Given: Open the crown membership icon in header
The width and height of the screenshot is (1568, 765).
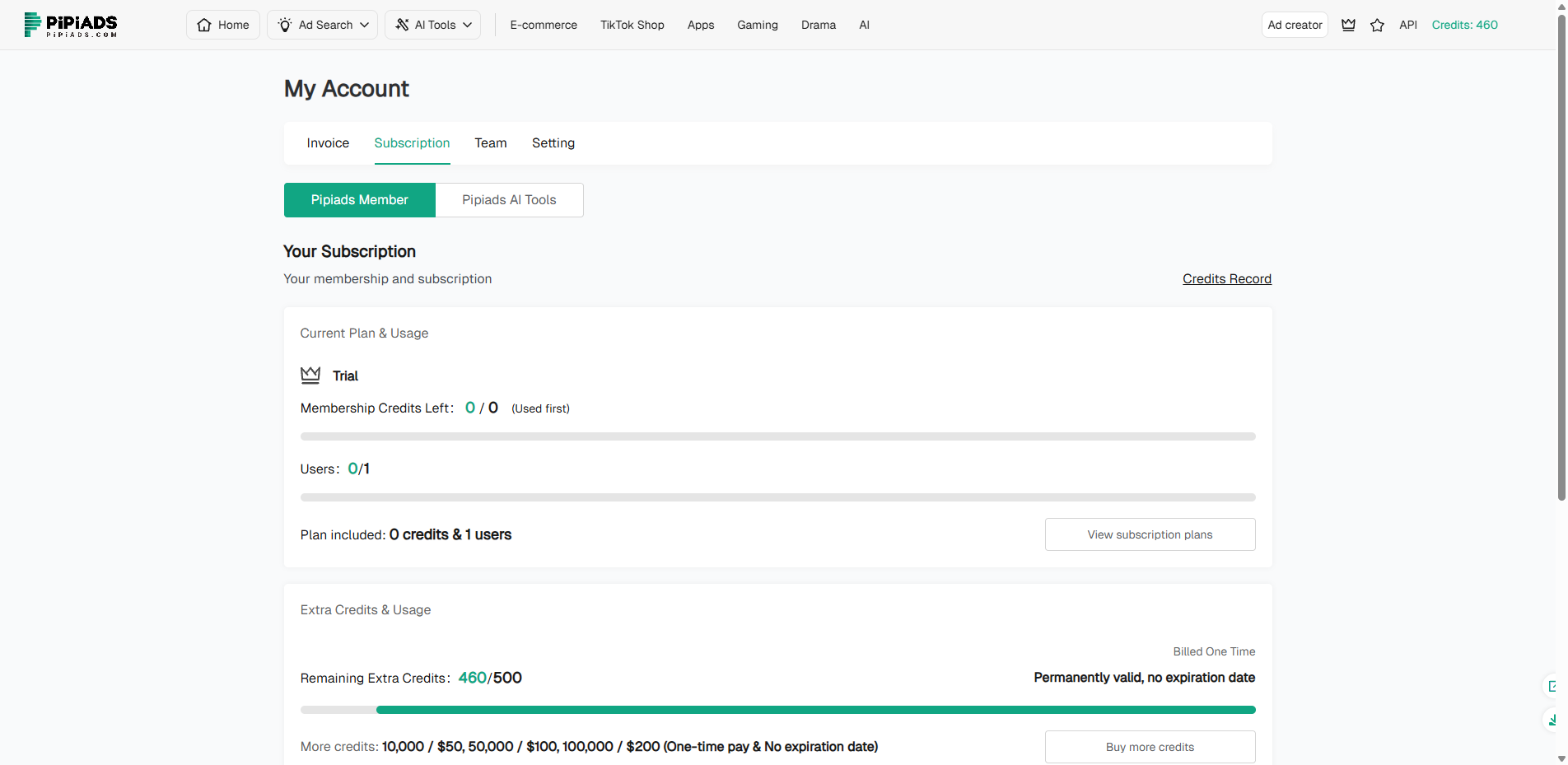Looking at the screenshot, I should [x=1348, y=25].
